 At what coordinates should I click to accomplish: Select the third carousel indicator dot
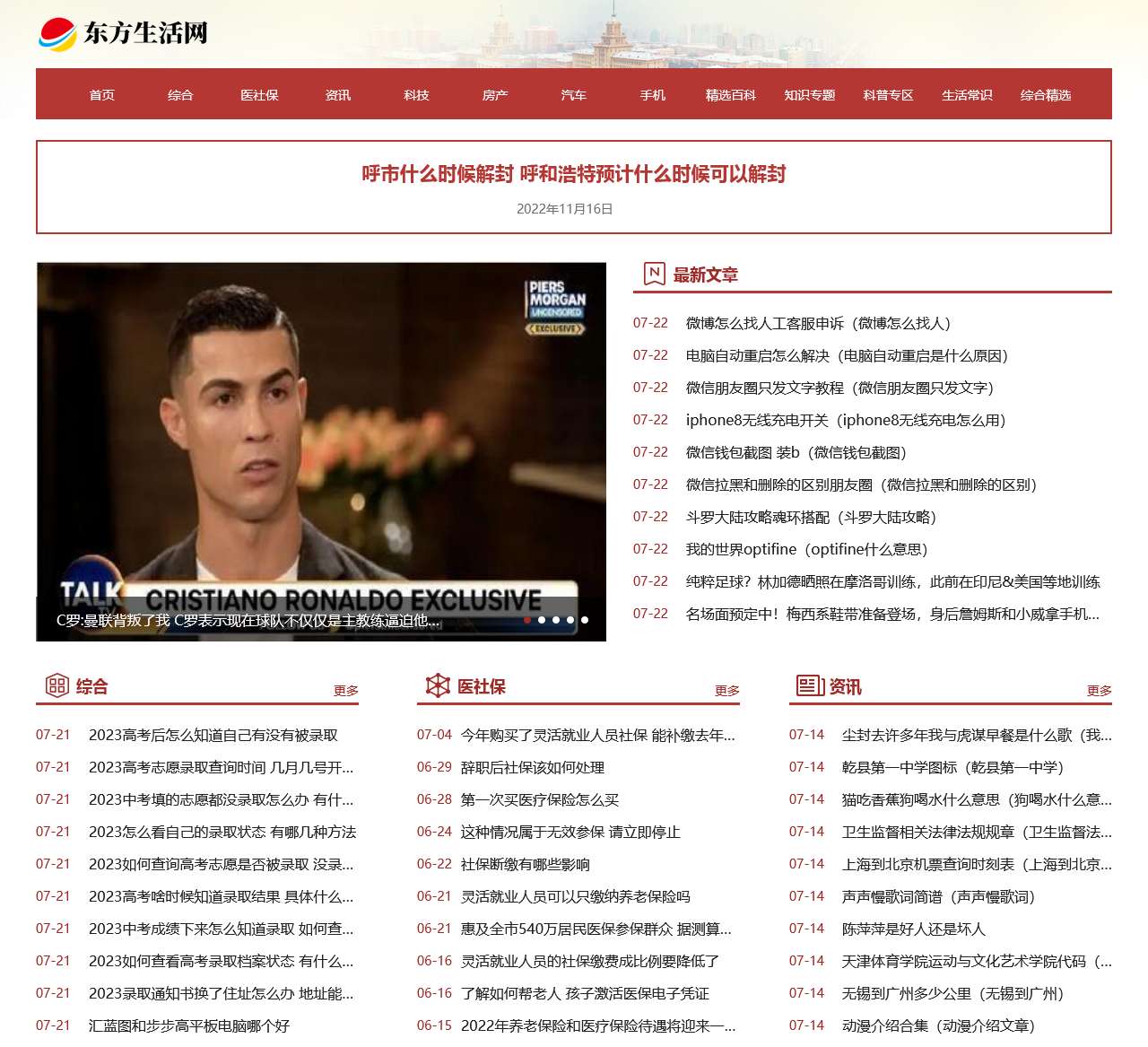coord(556,620)
